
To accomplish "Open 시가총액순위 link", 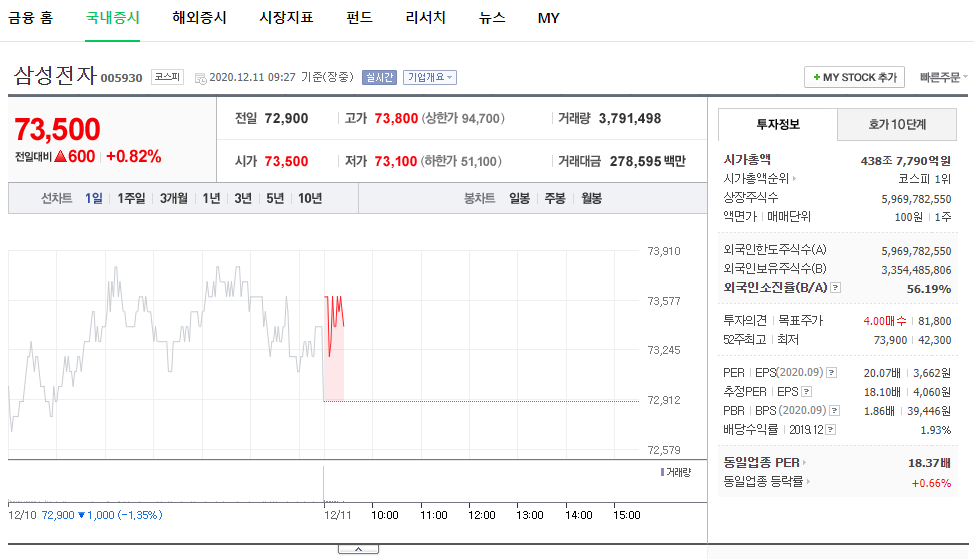I will pyautogui.click(x=759, y=178).
